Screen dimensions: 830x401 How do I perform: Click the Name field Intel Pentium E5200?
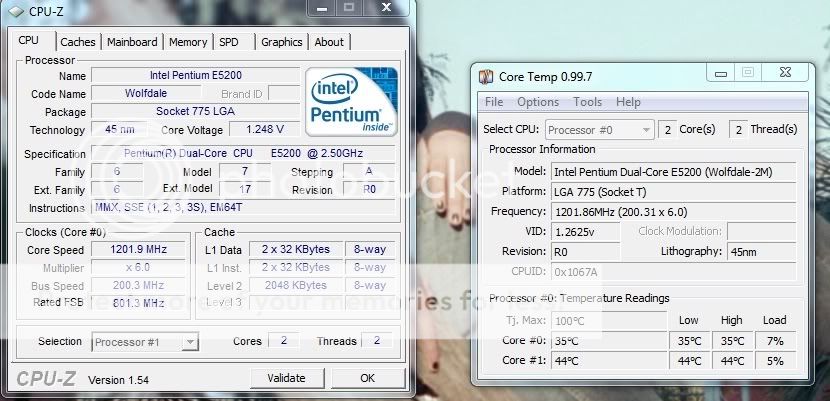196,75
